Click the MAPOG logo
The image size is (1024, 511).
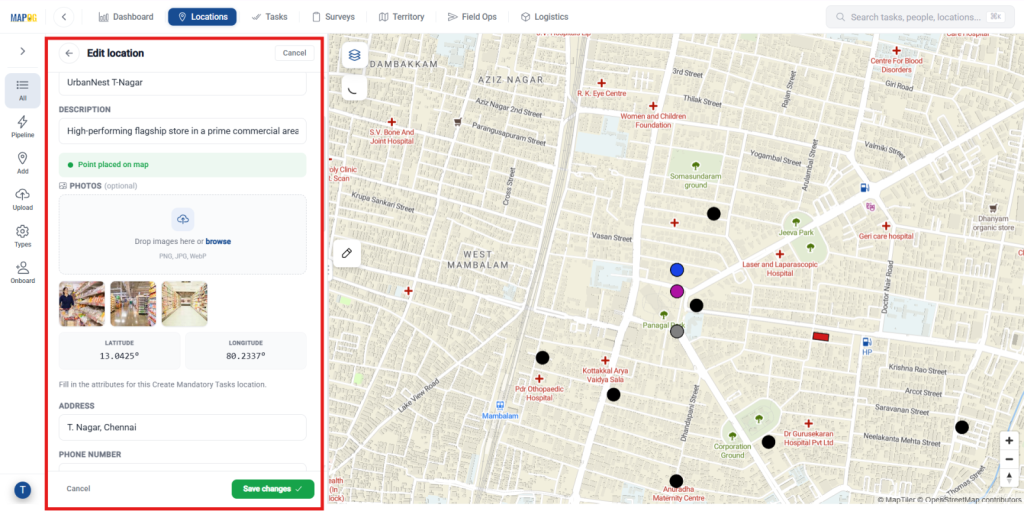click(23, 17)
